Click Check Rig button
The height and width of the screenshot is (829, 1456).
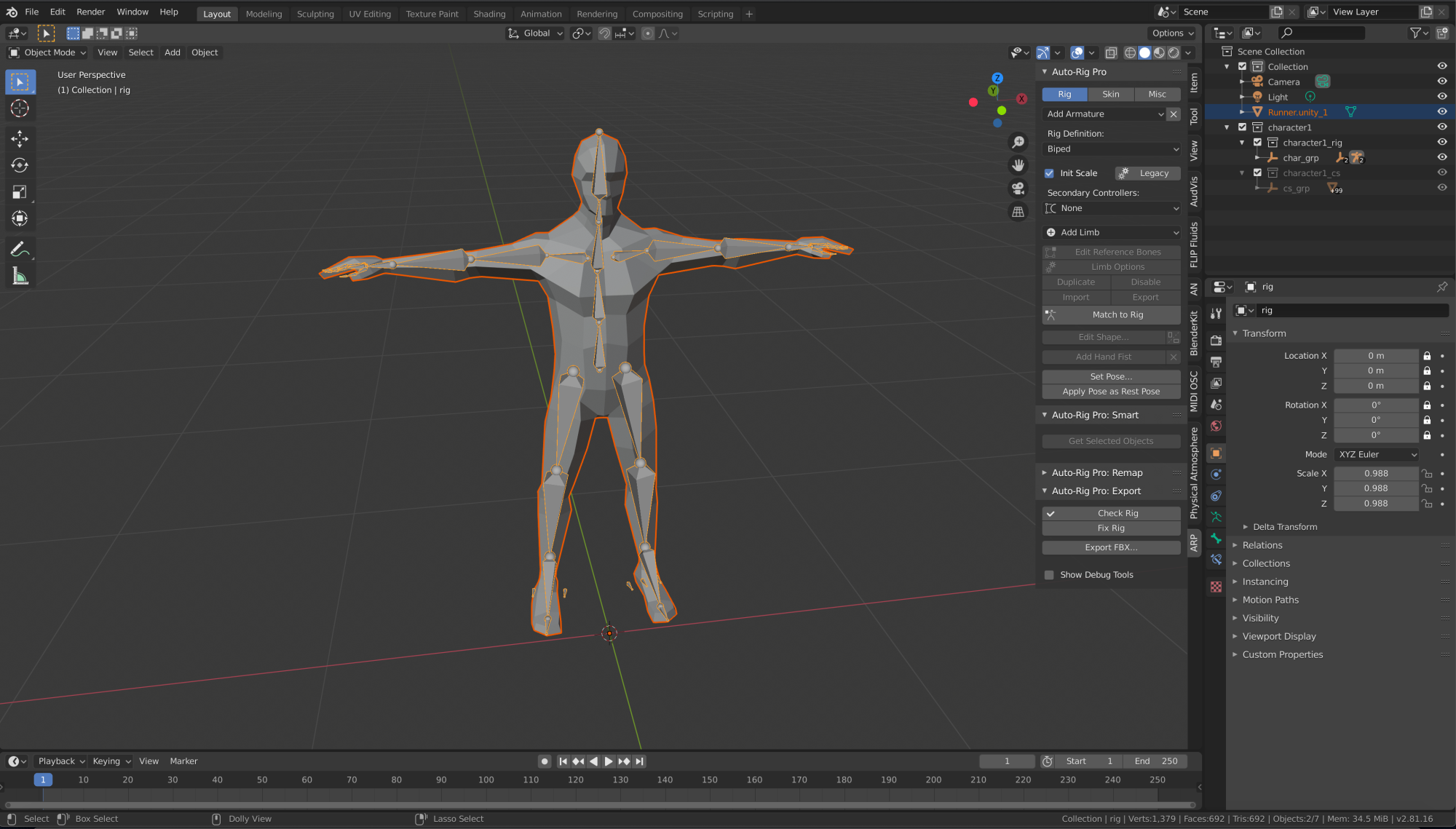point(1112,514)
